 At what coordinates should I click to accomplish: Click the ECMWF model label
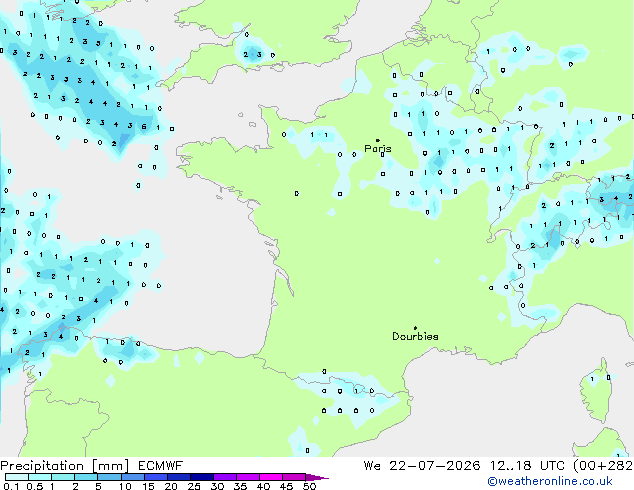161,466
